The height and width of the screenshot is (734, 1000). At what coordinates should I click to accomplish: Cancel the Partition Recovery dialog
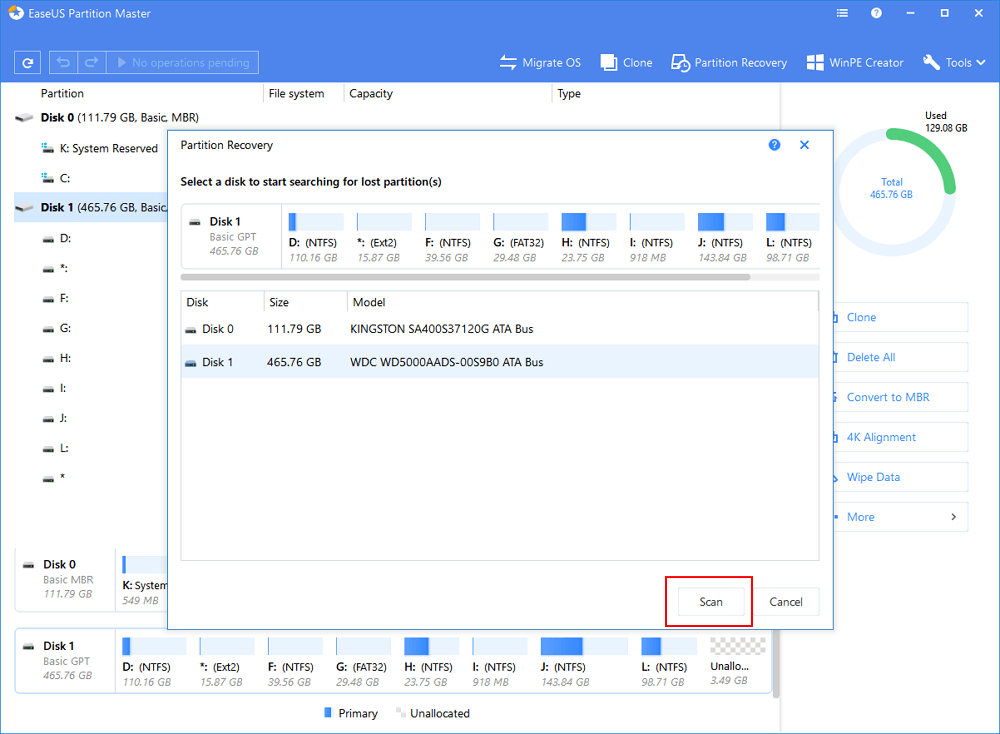(x=786, y=601)
